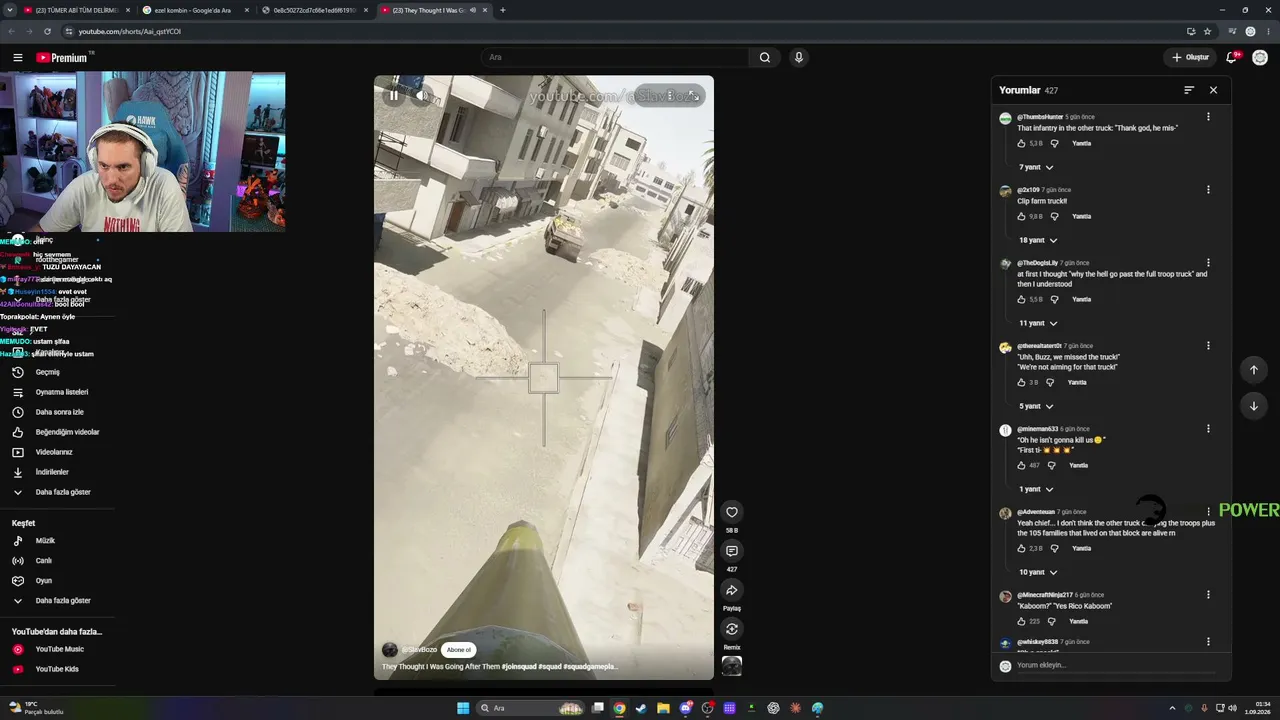The image size is (1280, 720).
Task: Like the 'Clip farm truck!!' comment
Action: point(1022,217)
